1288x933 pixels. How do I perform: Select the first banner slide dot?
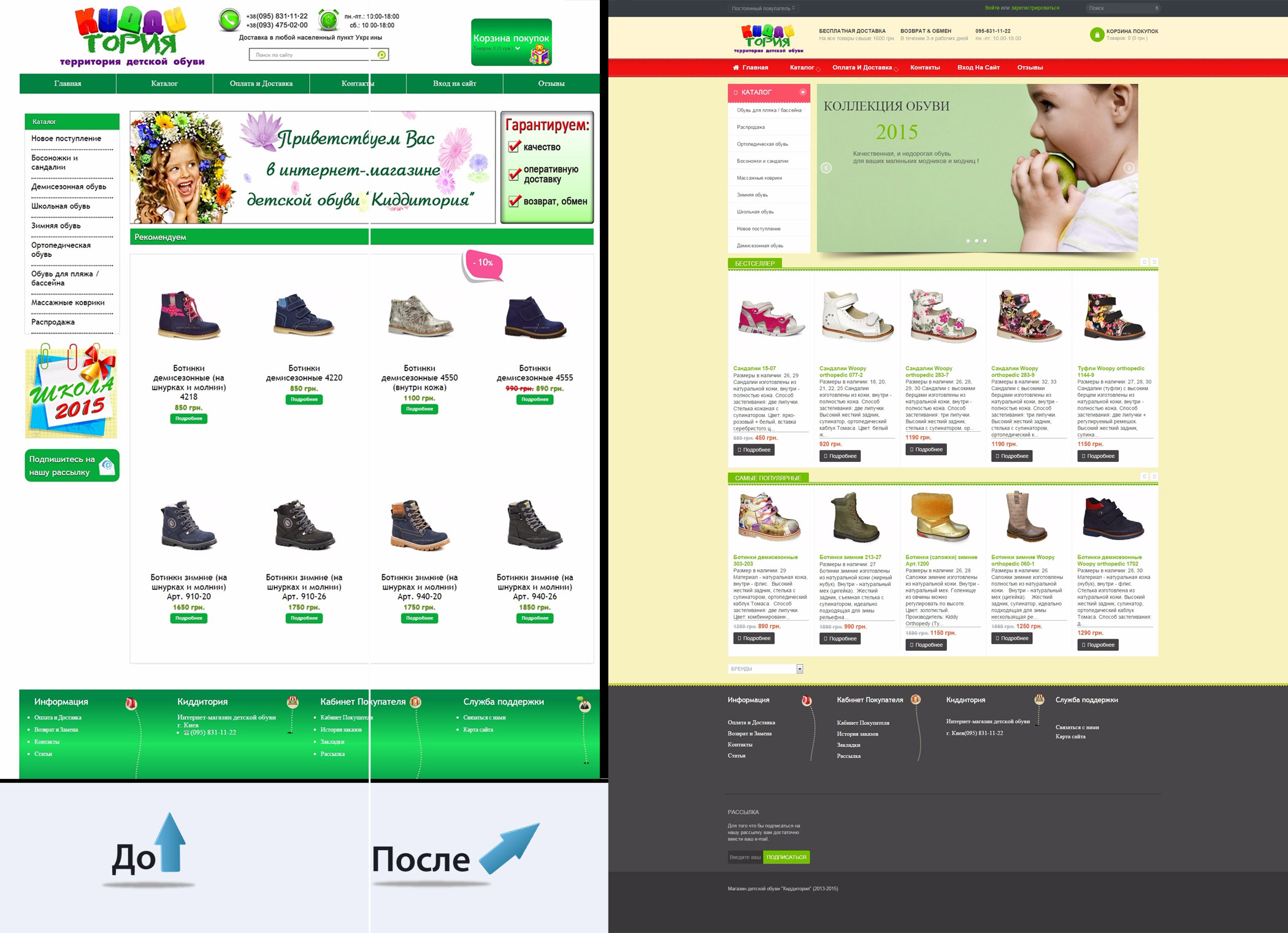[968, 241]
